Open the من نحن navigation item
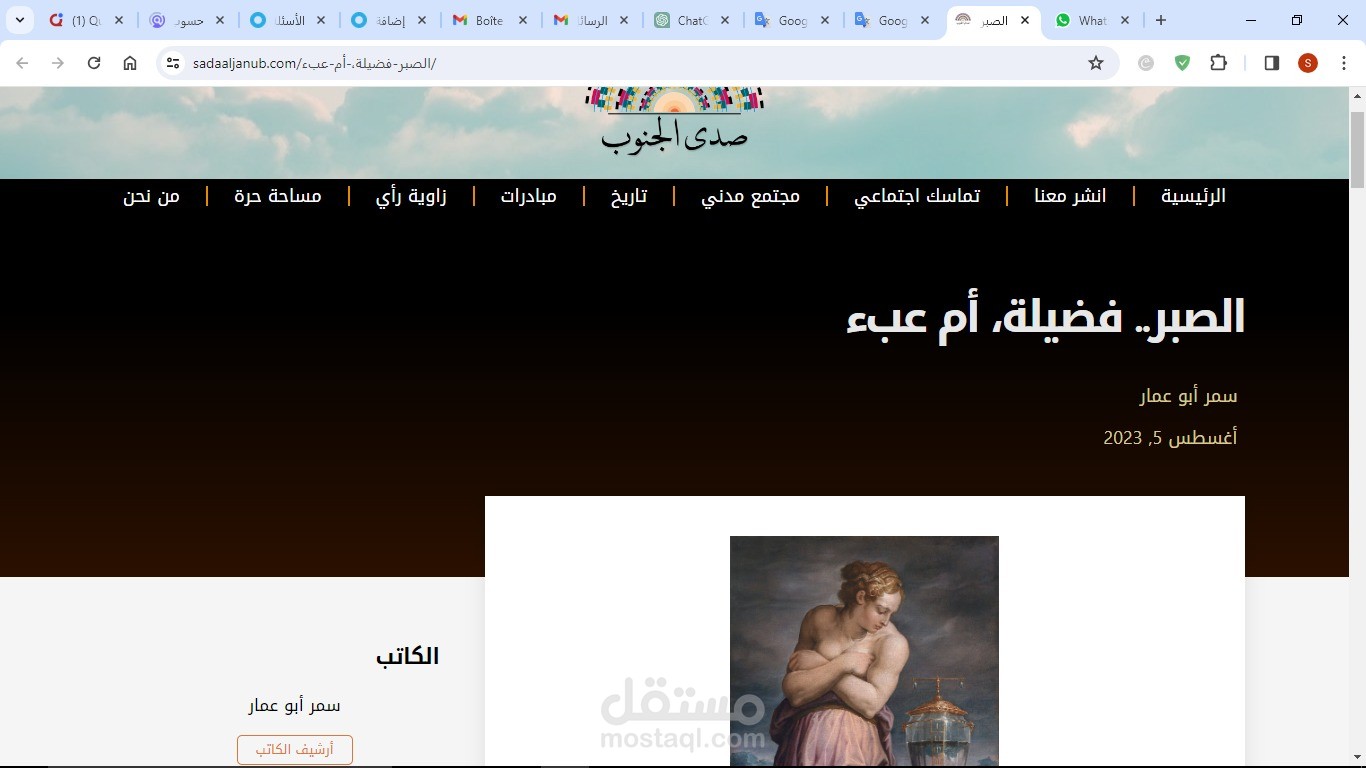 pos(151,196)
